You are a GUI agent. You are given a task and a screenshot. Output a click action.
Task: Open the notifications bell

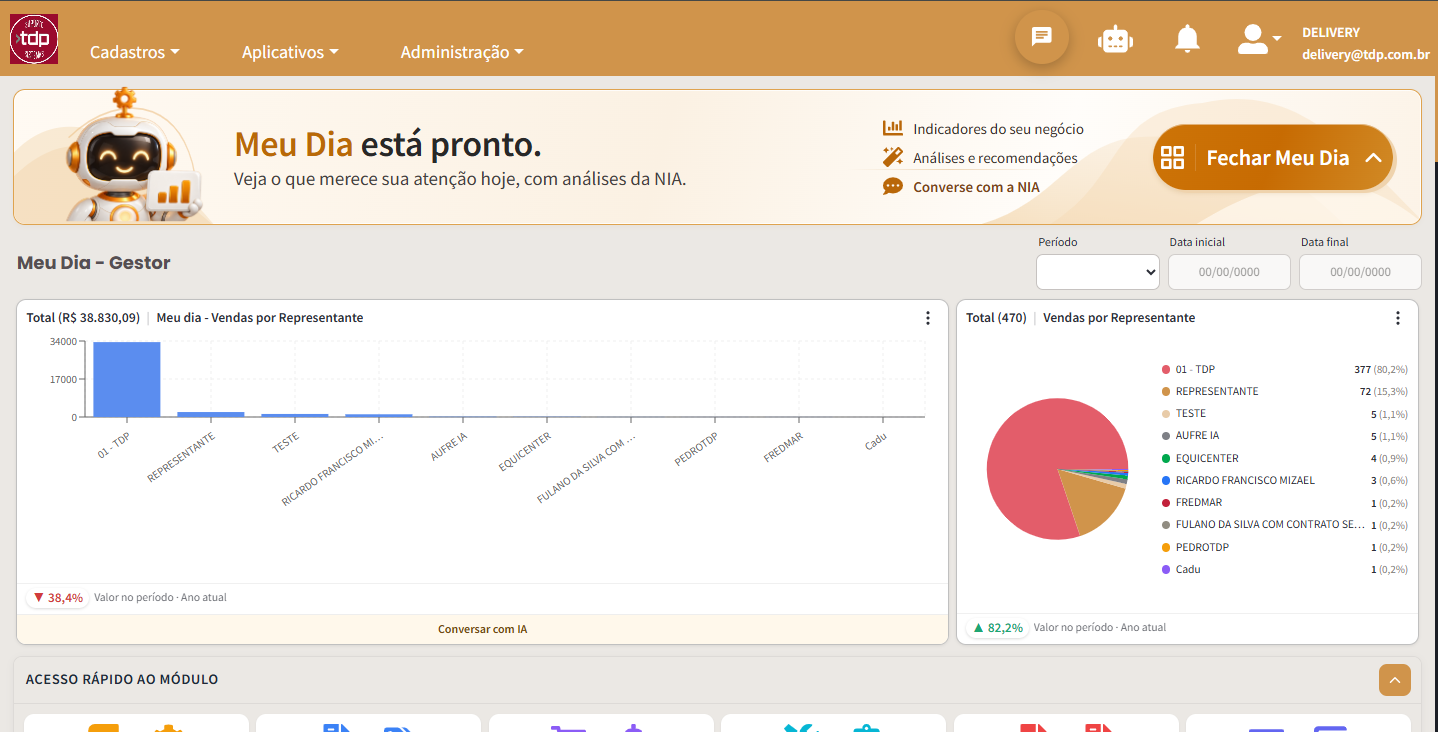[x=1187, y=39]
